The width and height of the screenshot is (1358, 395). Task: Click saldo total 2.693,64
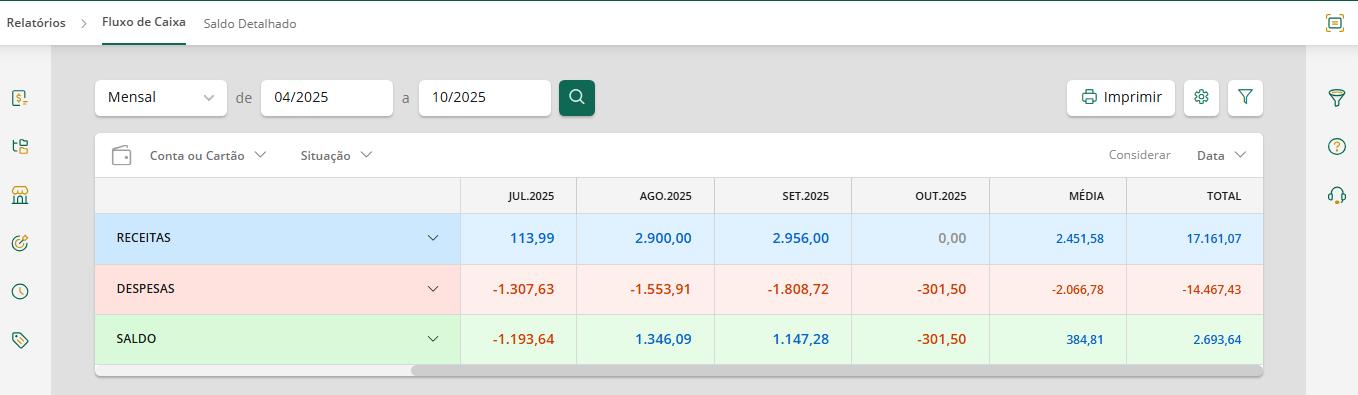tap(1217, 340)
